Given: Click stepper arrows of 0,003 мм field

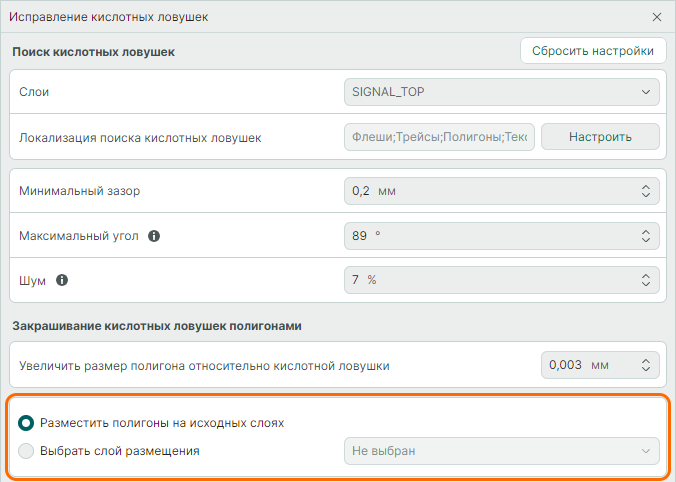Looking at the screenshot, I should pos(645,365).
